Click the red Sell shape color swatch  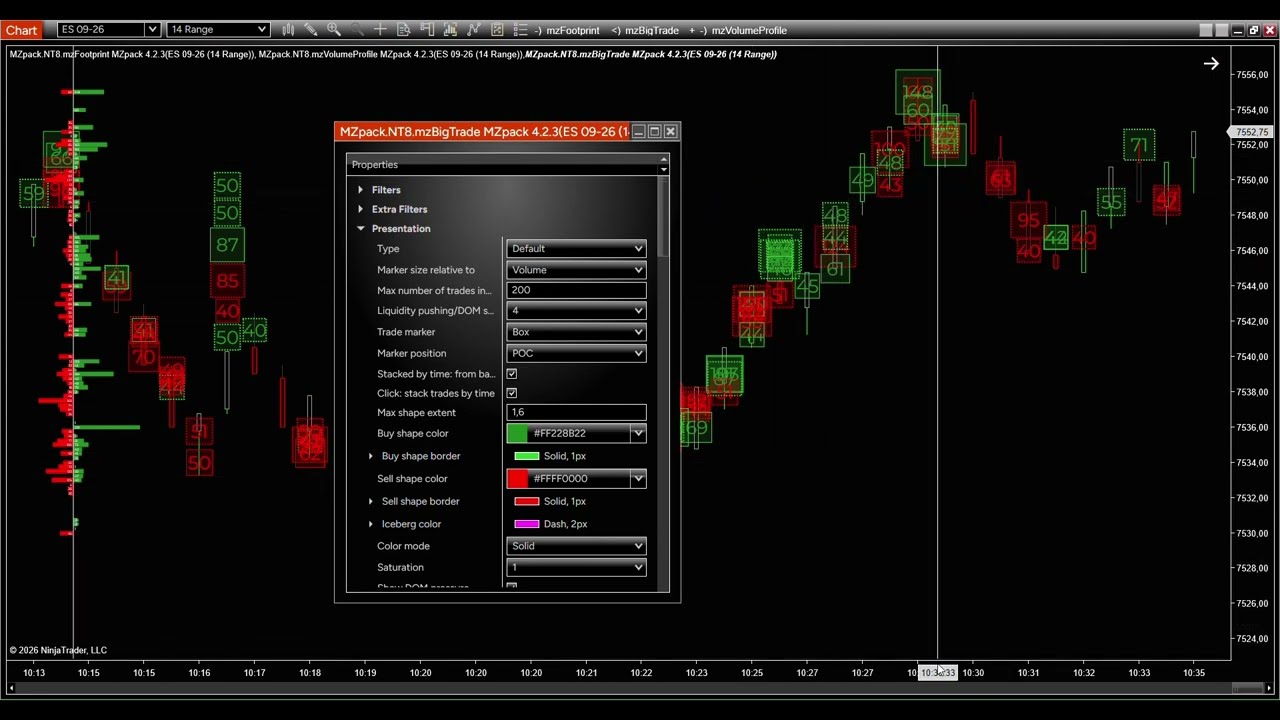tap(517, 479)
